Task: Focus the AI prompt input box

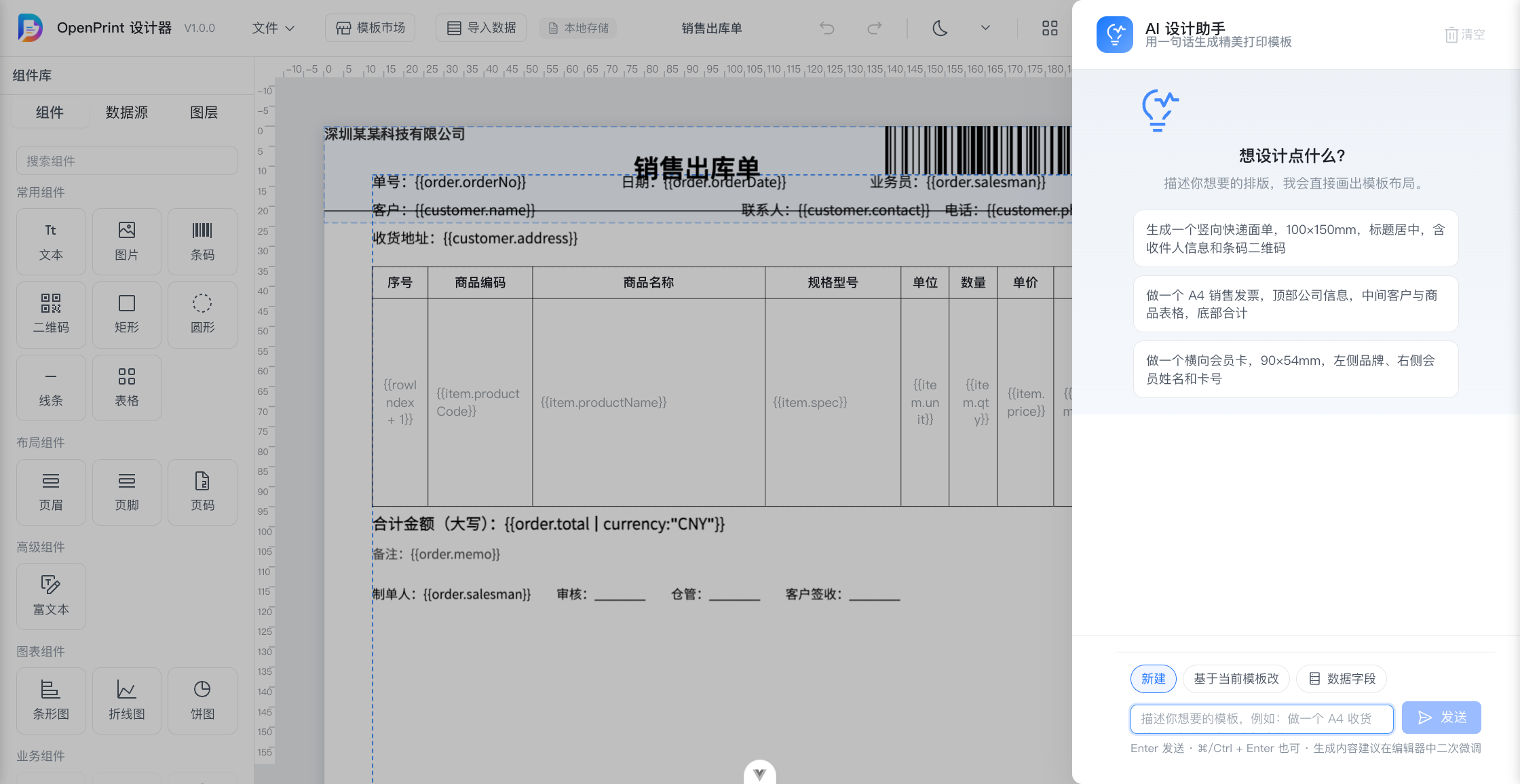Action: pyautogui.click(x=1261, y=718)
